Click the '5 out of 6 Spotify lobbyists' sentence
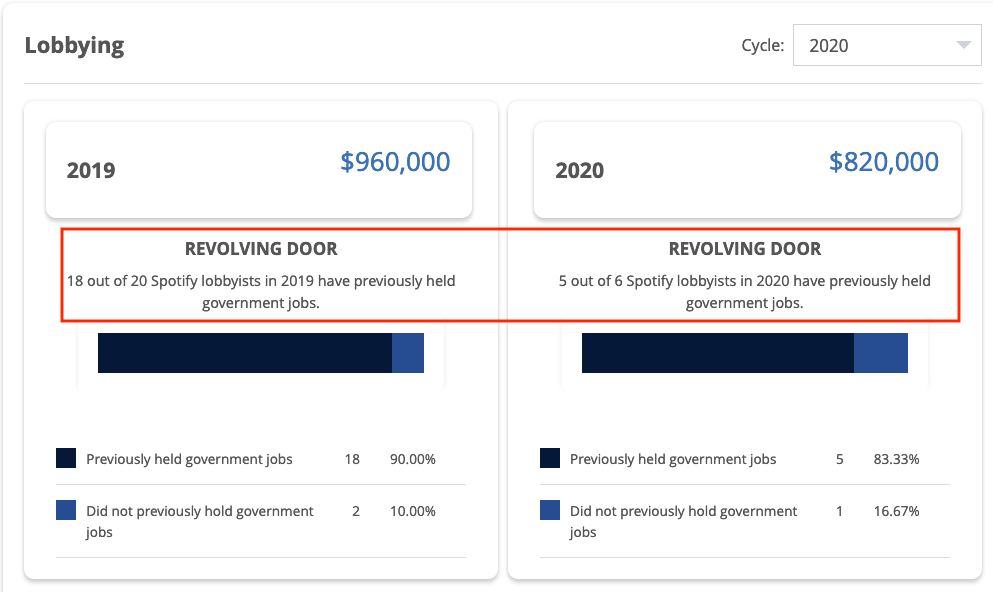The width and height of the screenshot is (993, 592). click(745, 291)
